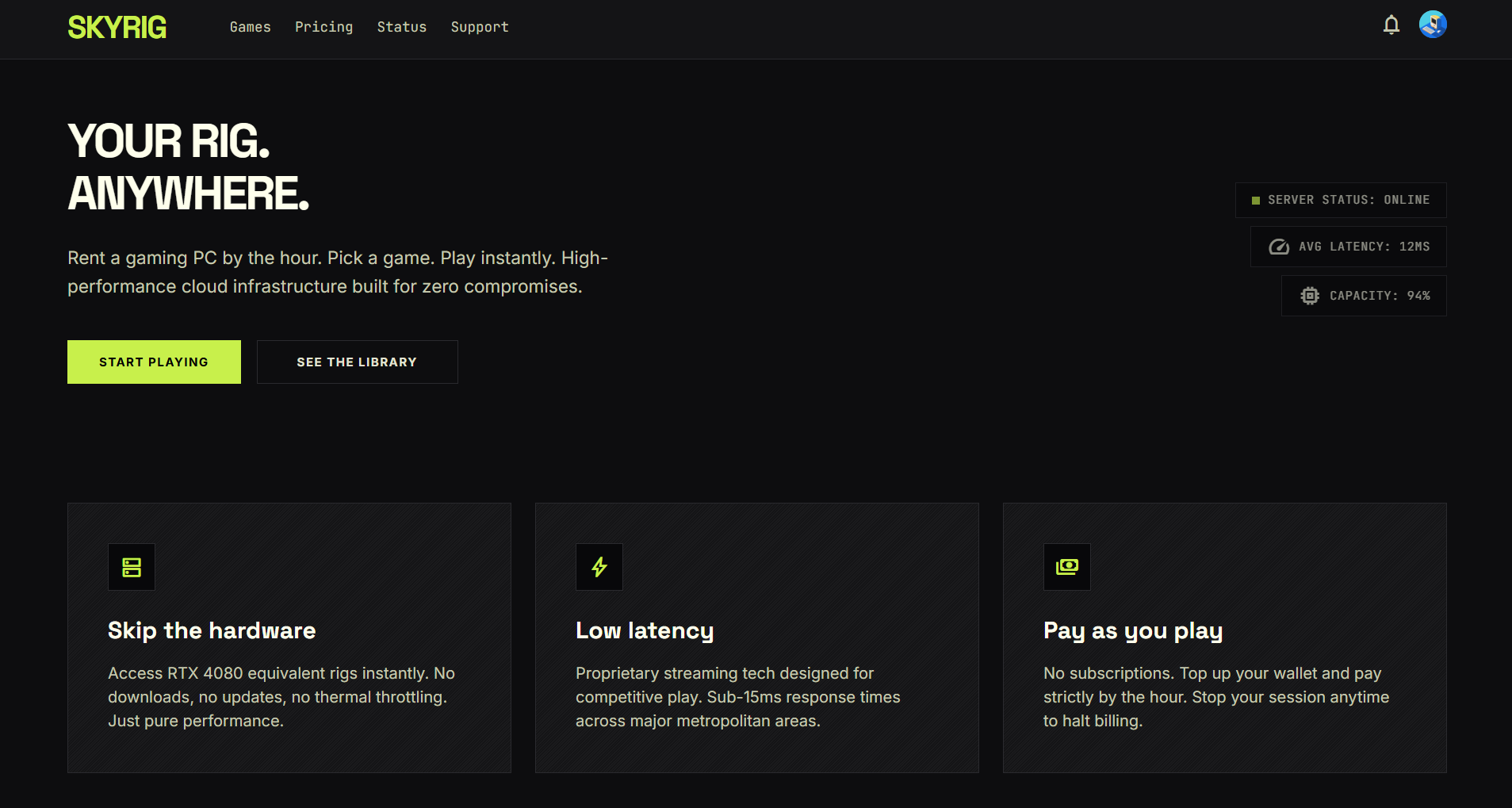Screen dimensions: 1512x808
Task: Click the Capacity: 94% badge text
Action: pos(1380,296)
